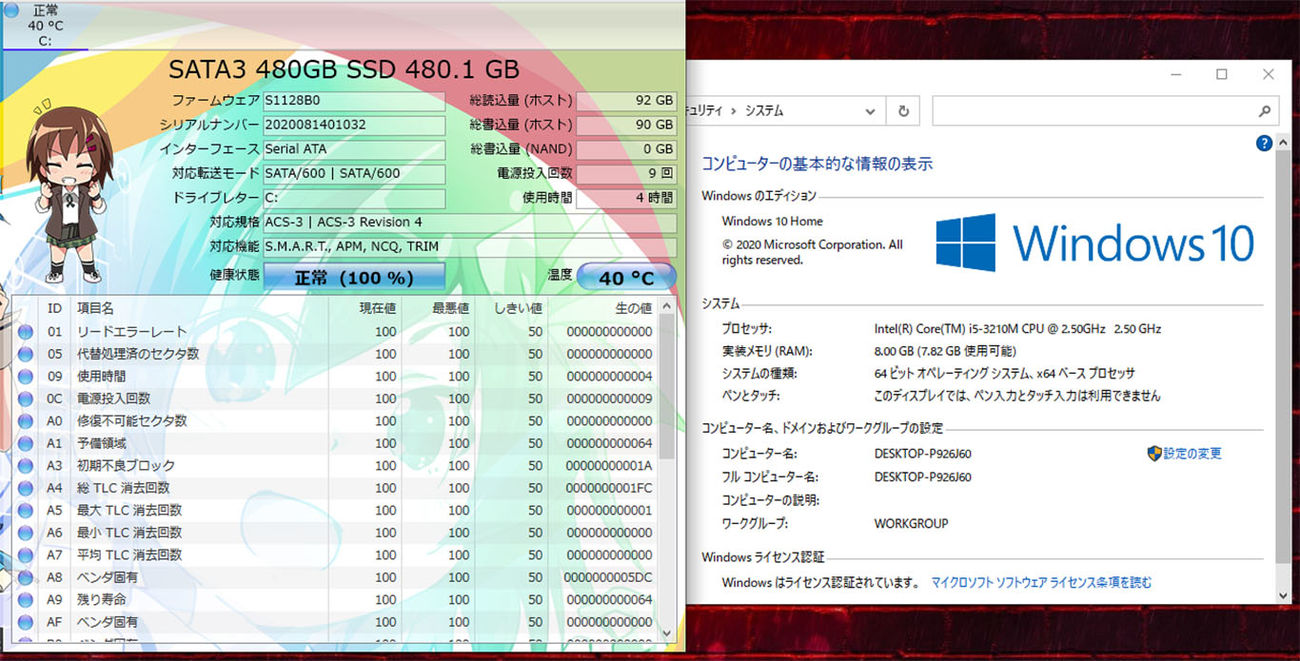Click status icon for row A3 初期不良ブロック

click(x=25, y=466)
